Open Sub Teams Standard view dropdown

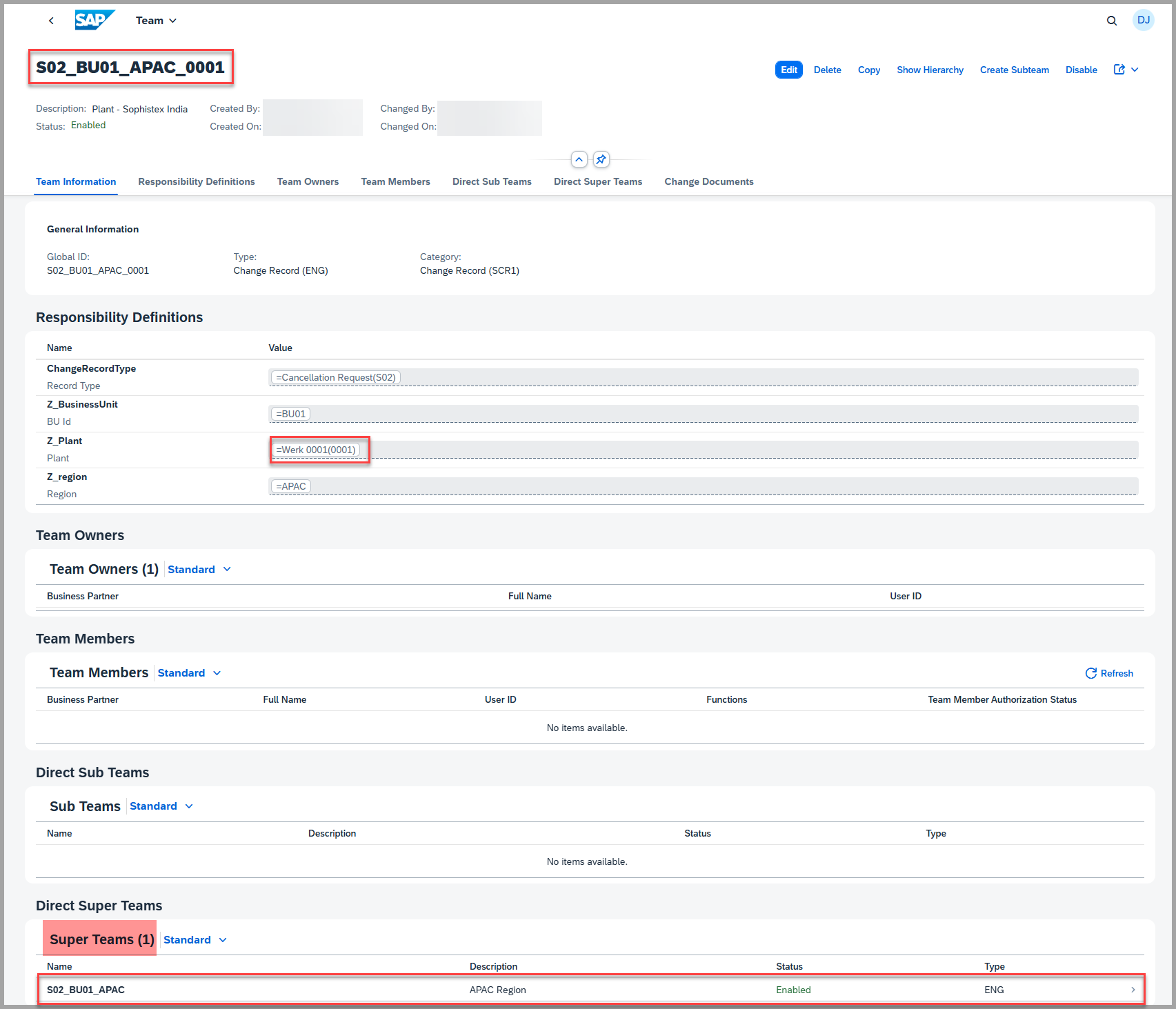pos(161,806)
